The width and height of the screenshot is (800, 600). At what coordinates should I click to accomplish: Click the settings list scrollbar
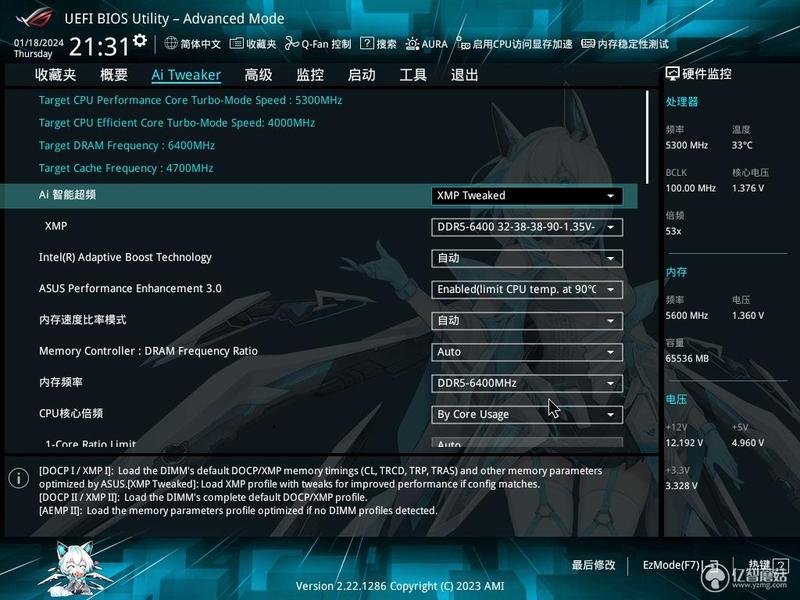pos(647,137)
